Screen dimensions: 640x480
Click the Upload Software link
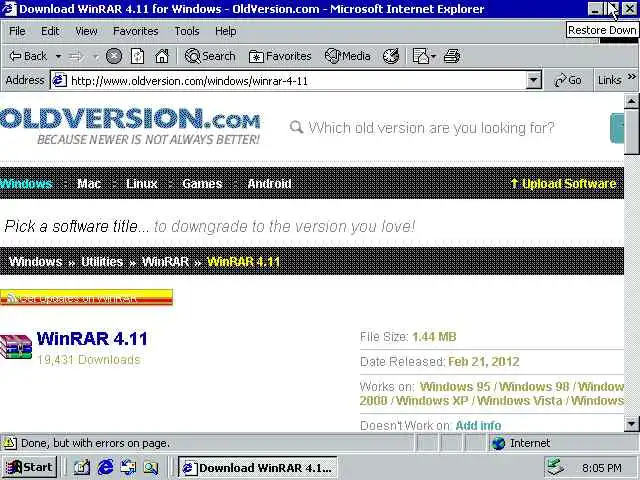tap(563, 184)
